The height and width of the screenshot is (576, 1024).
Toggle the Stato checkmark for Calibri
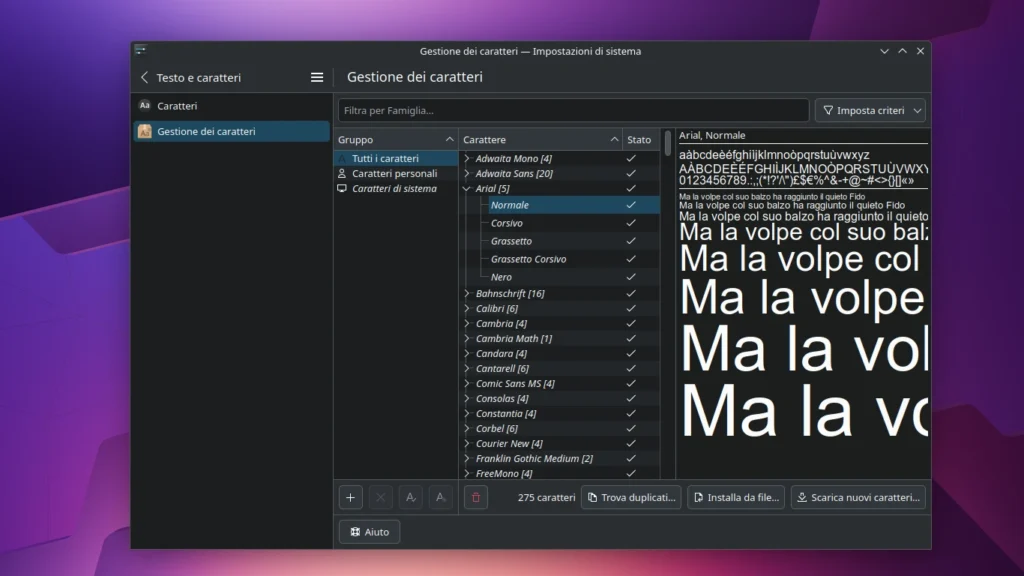[631, 308]
